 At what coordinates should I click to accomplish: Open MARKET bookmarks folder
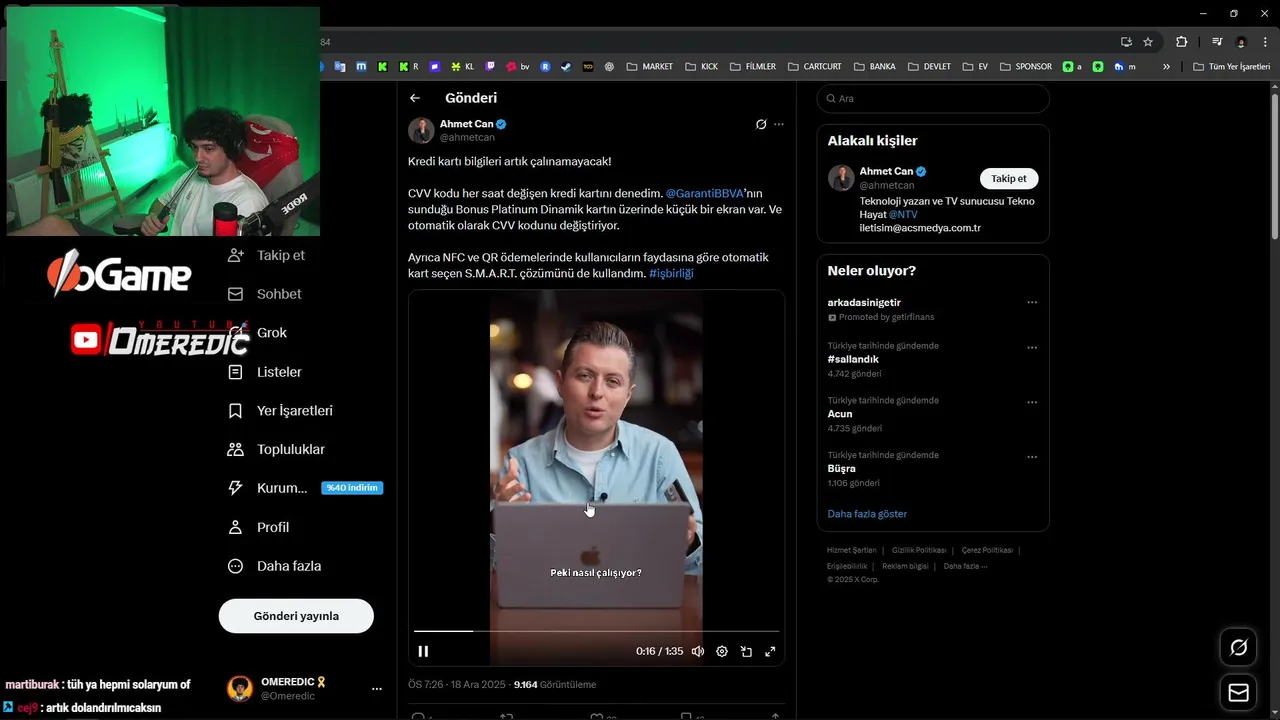[650, 67]
